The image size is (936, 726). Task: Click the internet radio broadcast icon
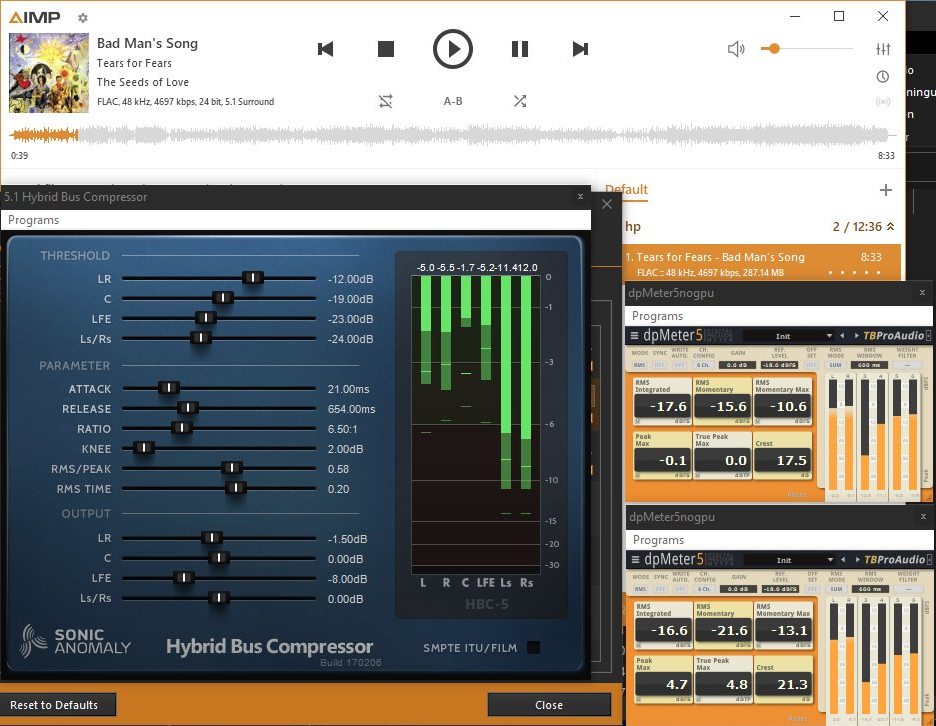coord(883,101)
